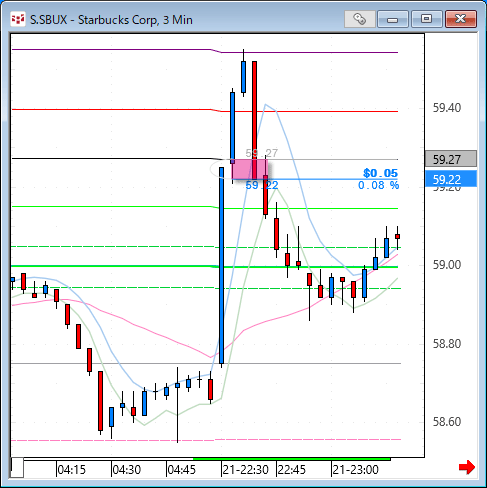The width and height of the screenshot is (487, 488).
Task: Maximize the SBUX chart window
Action: pos(427,19)
